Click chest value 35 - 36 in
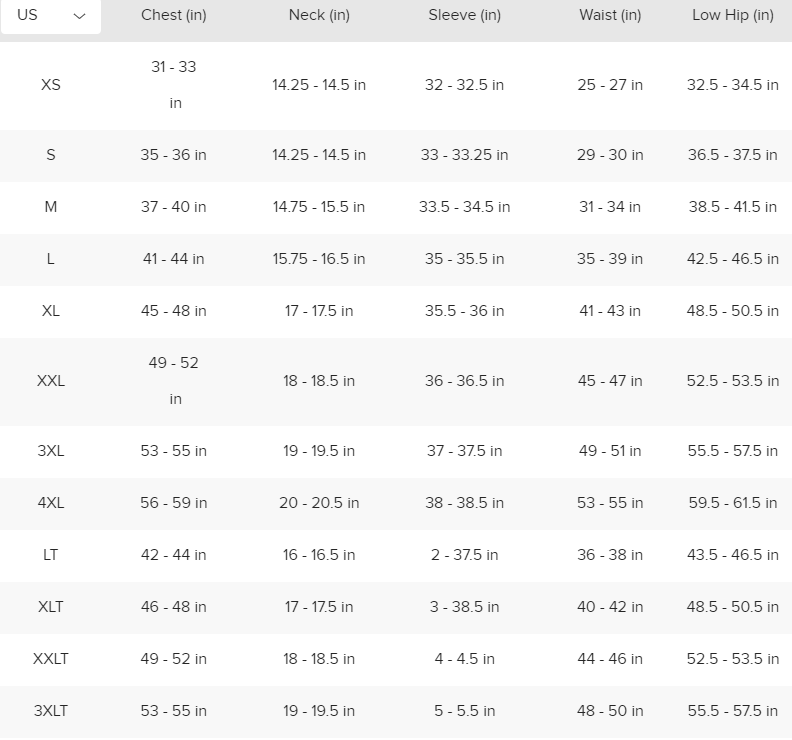 174,155
